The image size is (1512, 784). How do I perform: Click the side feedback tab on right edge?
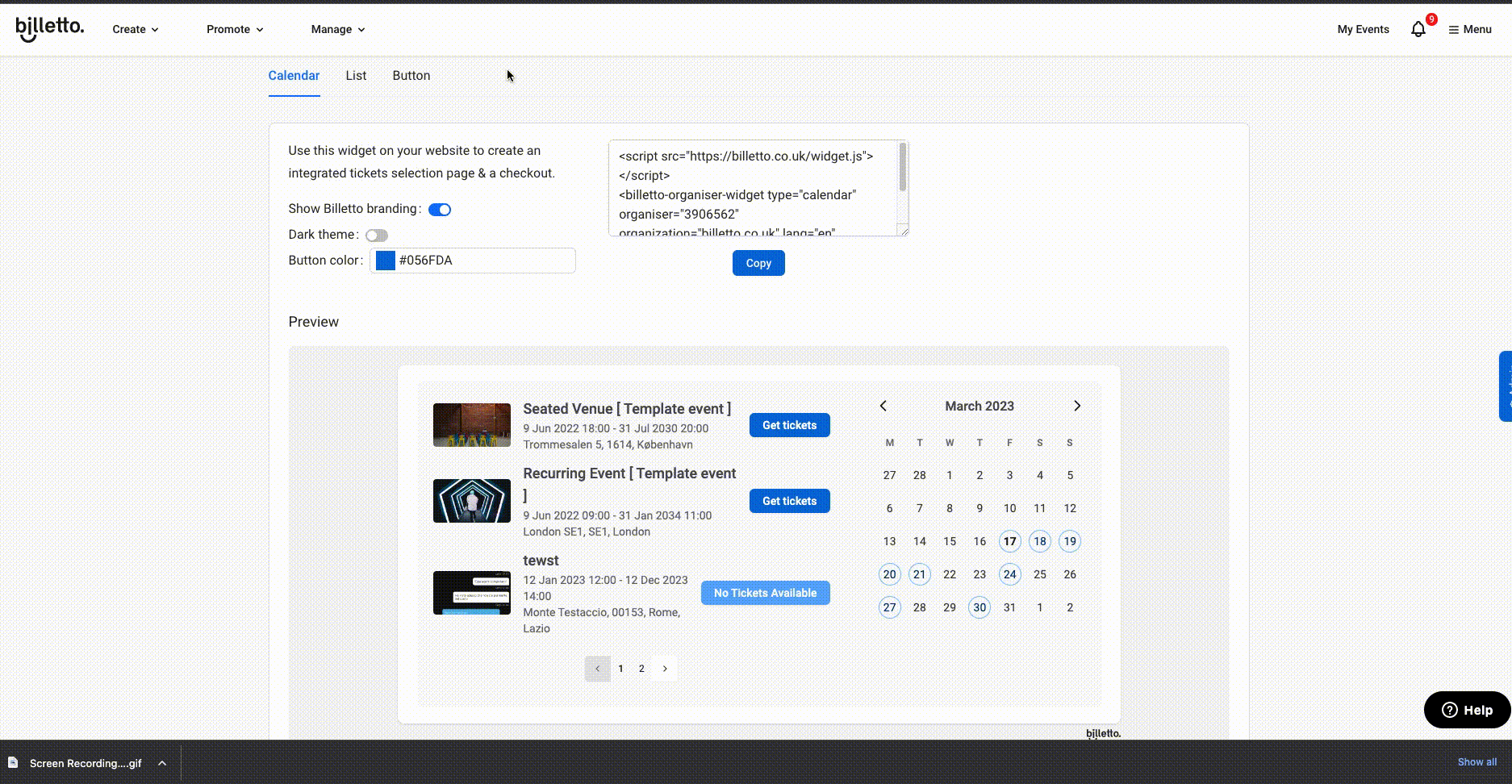click(x=1506, y=386)
